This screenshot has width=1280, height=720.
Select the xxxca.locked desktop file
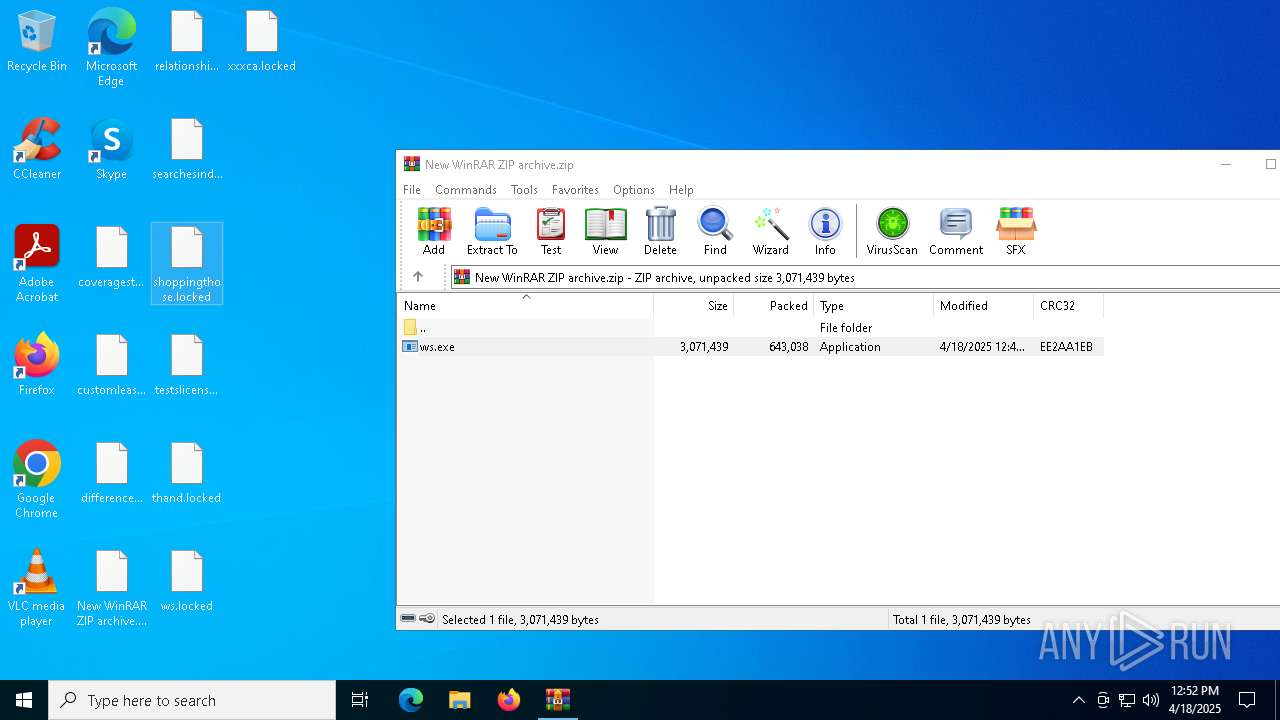point(262,42)
